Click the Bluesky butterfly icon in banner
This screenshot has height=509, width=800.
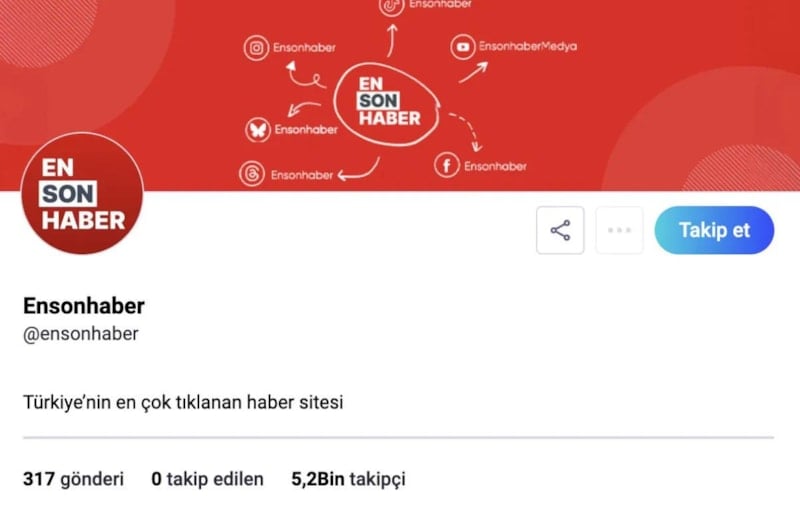[258, 130]
